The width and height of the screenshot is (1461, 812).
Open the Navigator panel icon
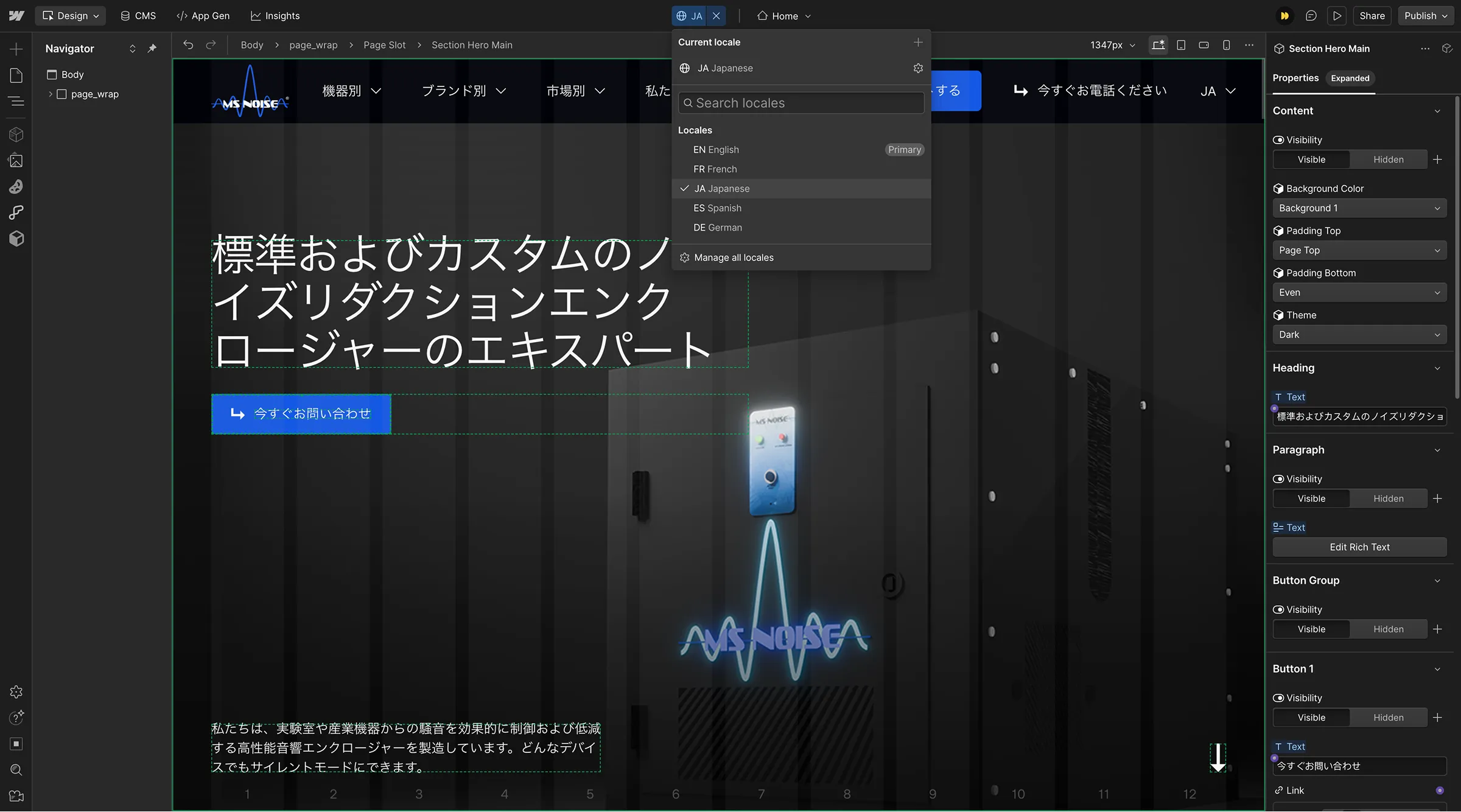click(16, 101)
